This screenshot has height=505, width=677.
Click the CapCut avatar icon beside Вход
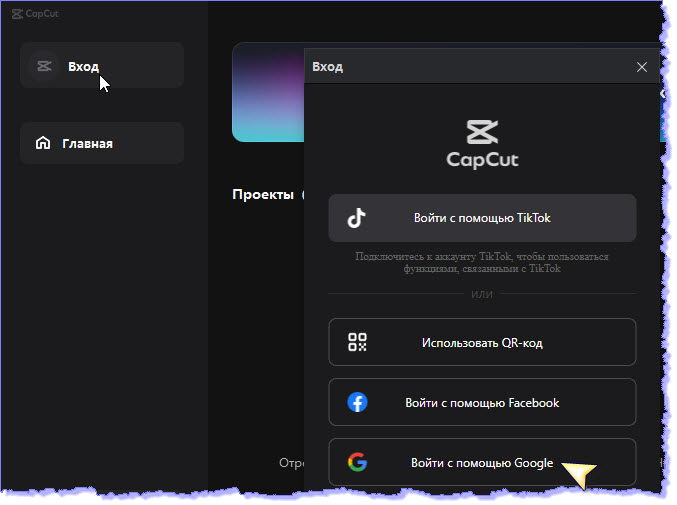44,66
